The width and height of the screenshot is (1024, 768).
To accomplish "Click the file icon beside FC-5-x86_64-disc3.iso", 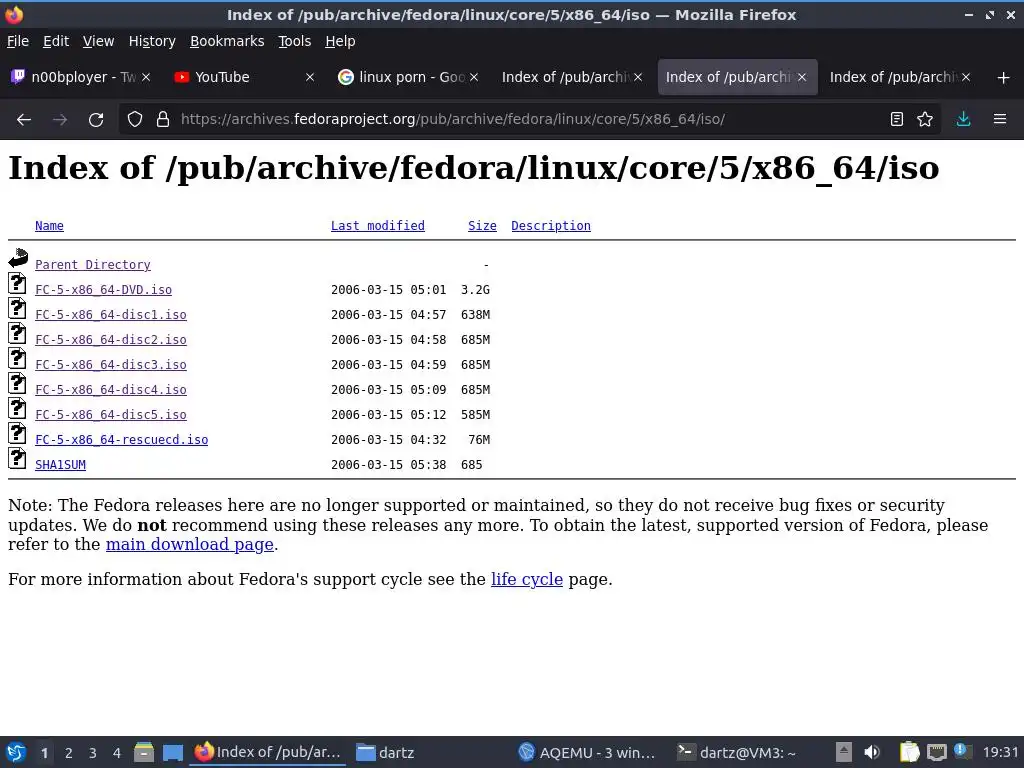I will pyautogui.click(x=17, y=359).
